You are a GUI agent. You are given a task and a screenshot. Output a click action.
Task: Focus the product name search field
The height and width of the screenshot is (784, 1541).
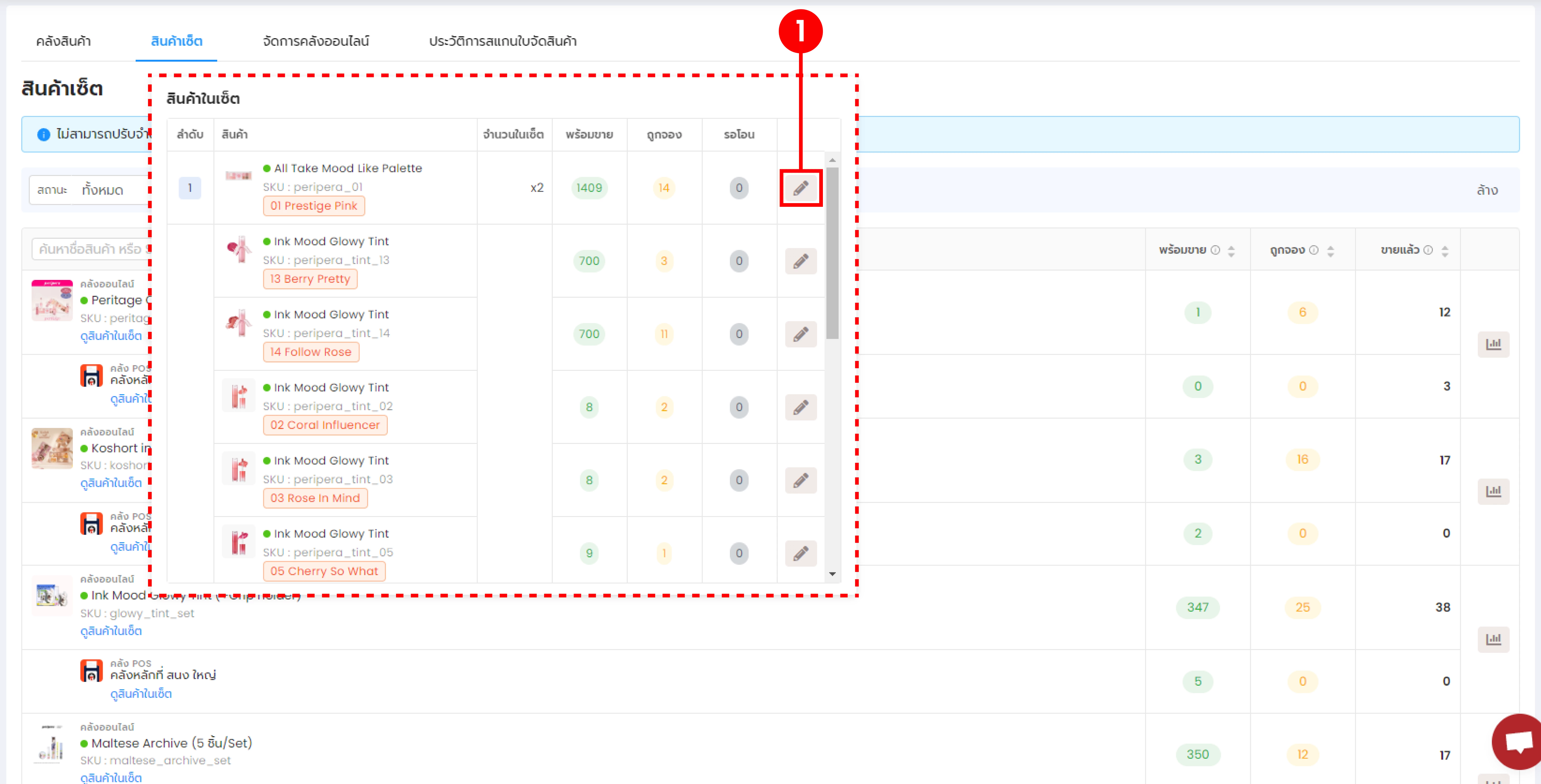point(91,249)
